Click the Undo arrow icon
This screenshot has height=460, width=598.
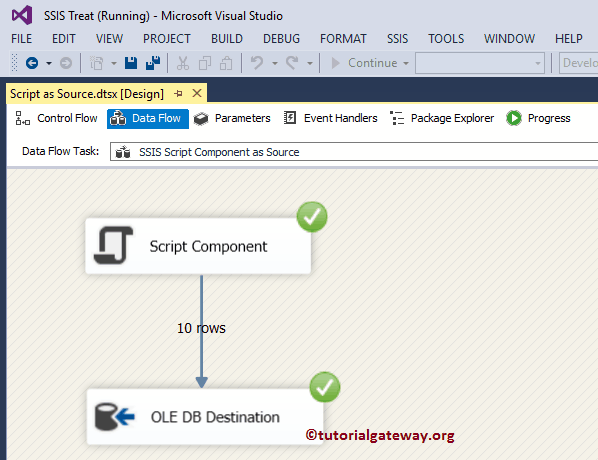pyautogui.click(x=257, y=63)
